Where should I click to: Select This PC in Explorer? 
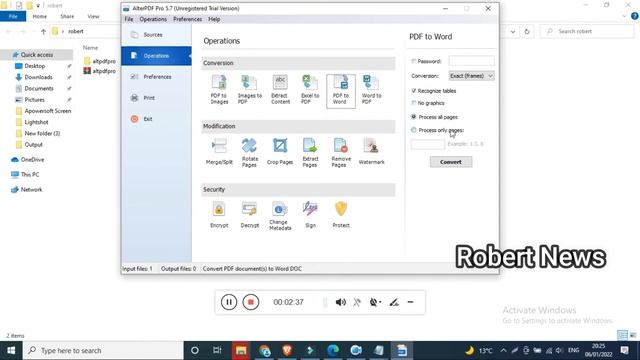pyautogui.click(x=30, y=174)
